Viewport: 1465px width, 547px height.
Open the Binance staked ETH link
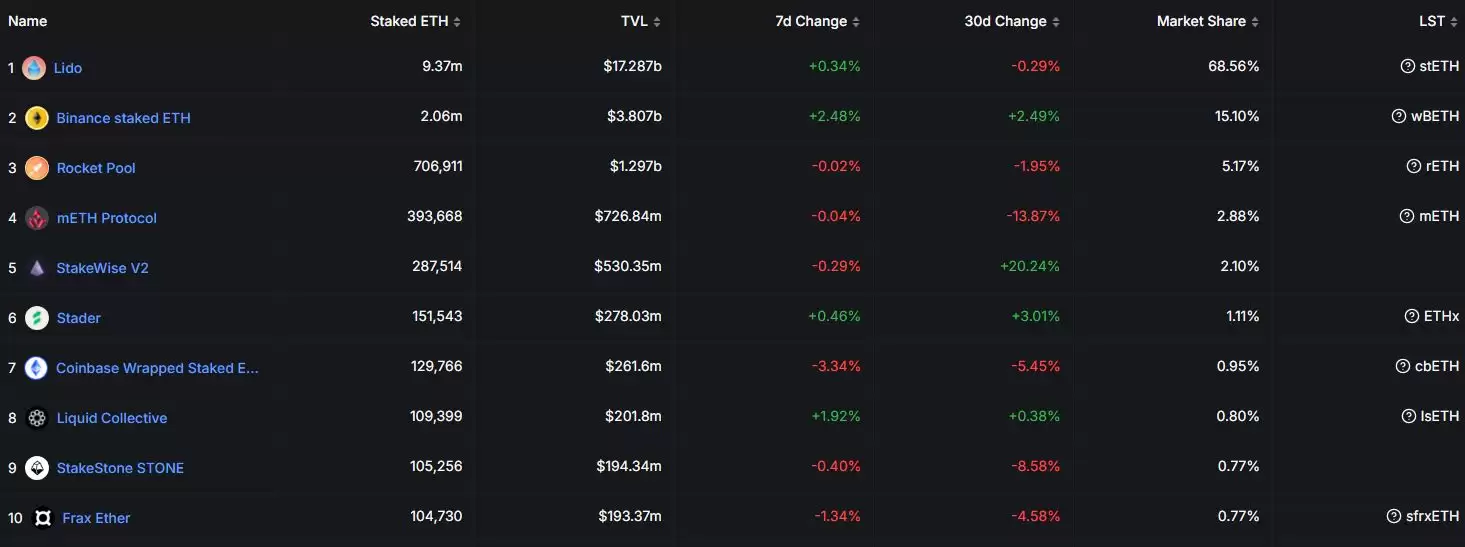(x=123, y=118)
